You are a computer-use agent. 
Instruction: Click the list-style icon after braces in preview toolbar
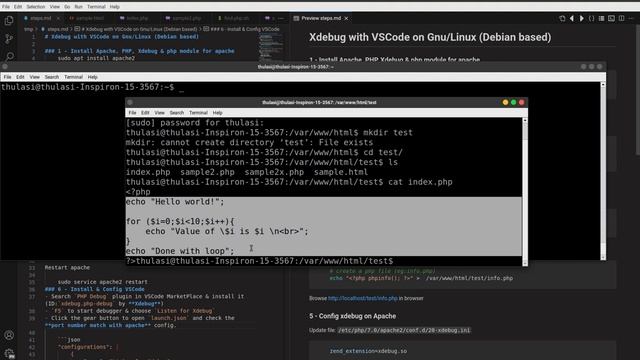(x=601, y=18)
